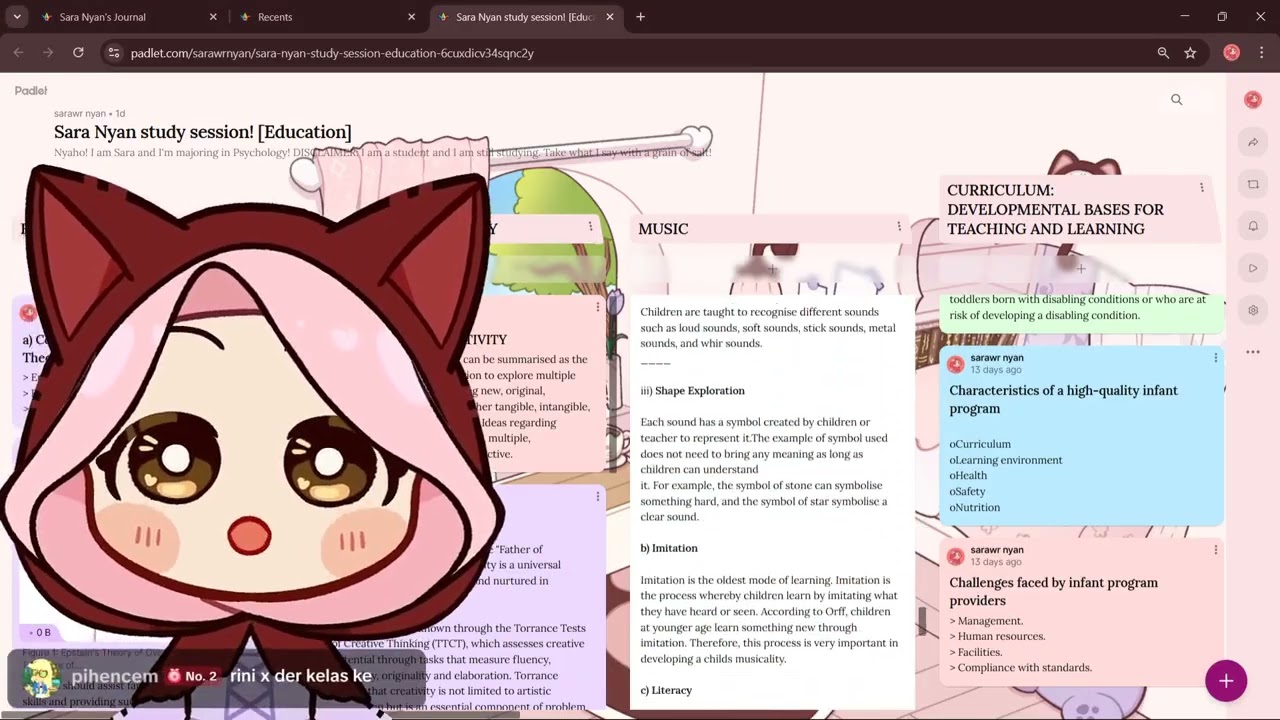Screen dimensions: 1280x720
Task: Open the browser tab search dropdown
Action: (x=17, y=17)
